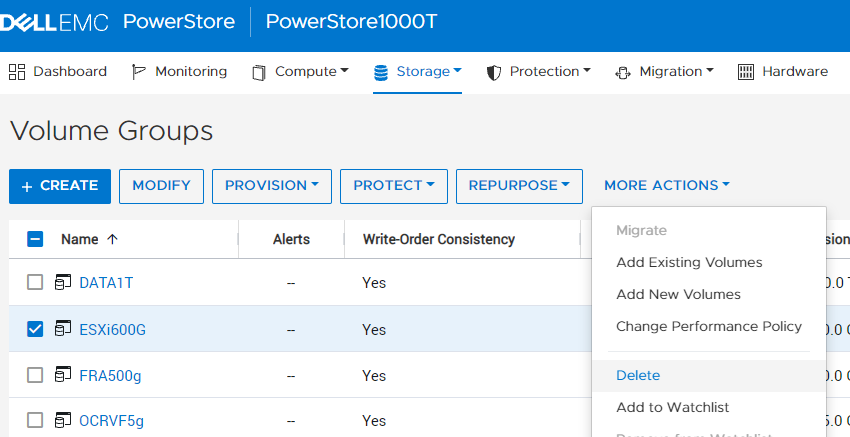This screenshot has height=437, width=850.
Task: Tick the OCRVF5g row checkbox
Action: [x=35, y=421]
